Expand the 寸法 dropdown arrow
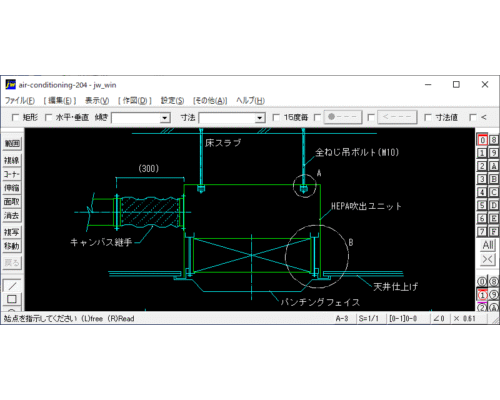This screenshot has width=500, height=400. tap(260, 118)
